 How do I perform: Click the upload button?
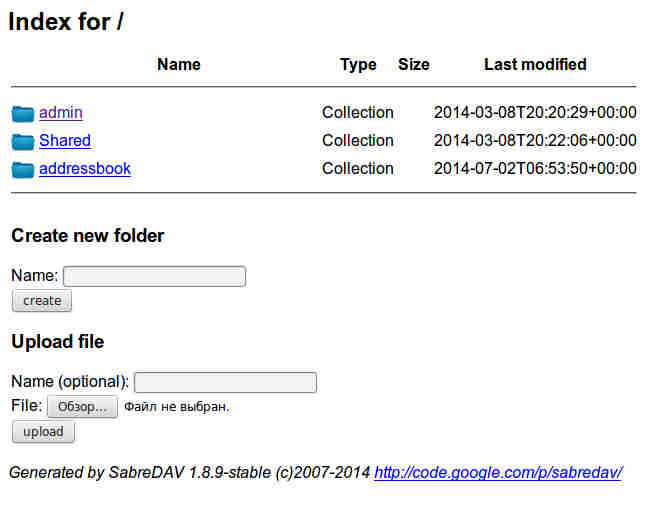coord(43,432)
